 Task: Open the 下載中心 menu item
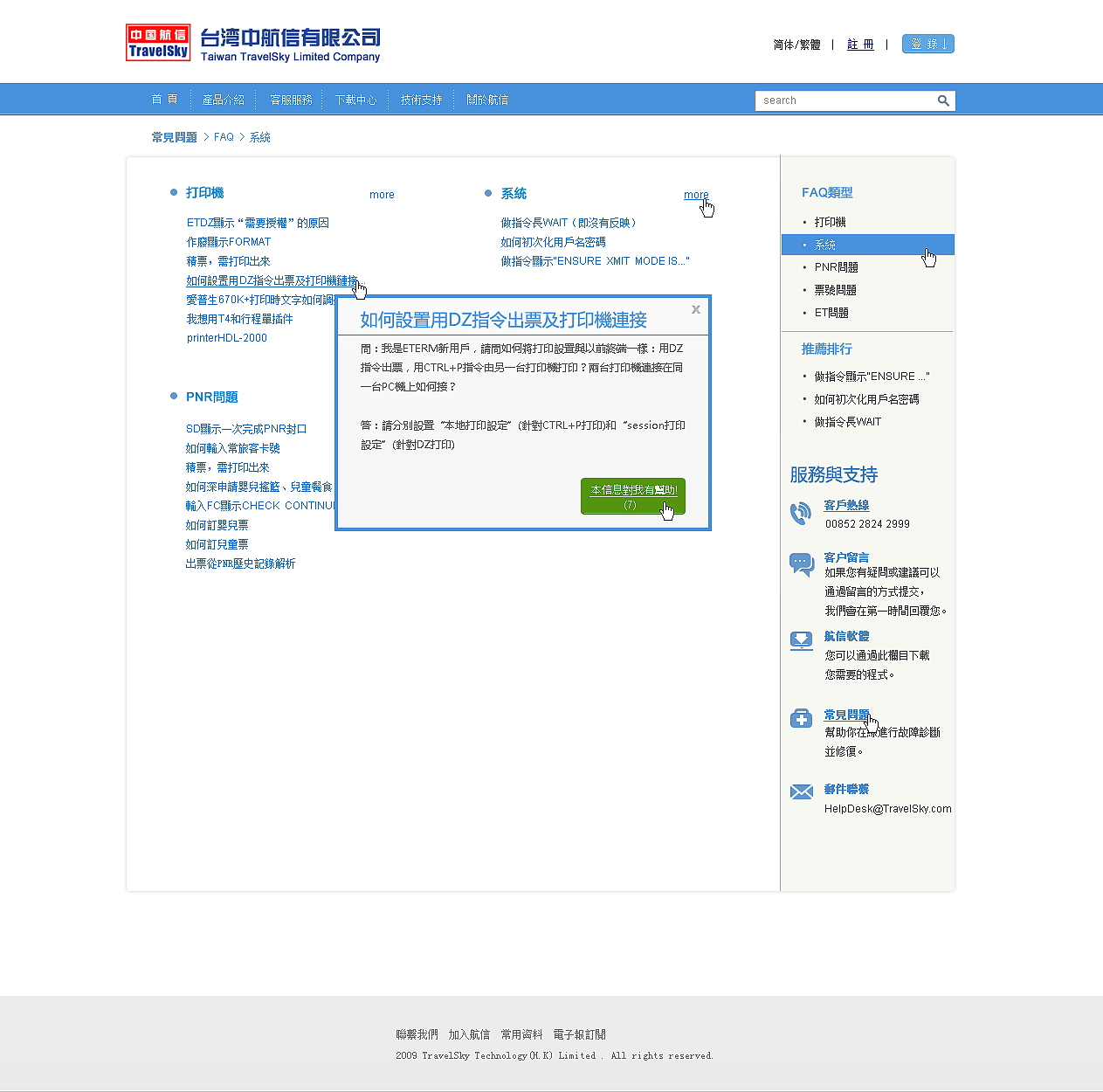point(355,99)
